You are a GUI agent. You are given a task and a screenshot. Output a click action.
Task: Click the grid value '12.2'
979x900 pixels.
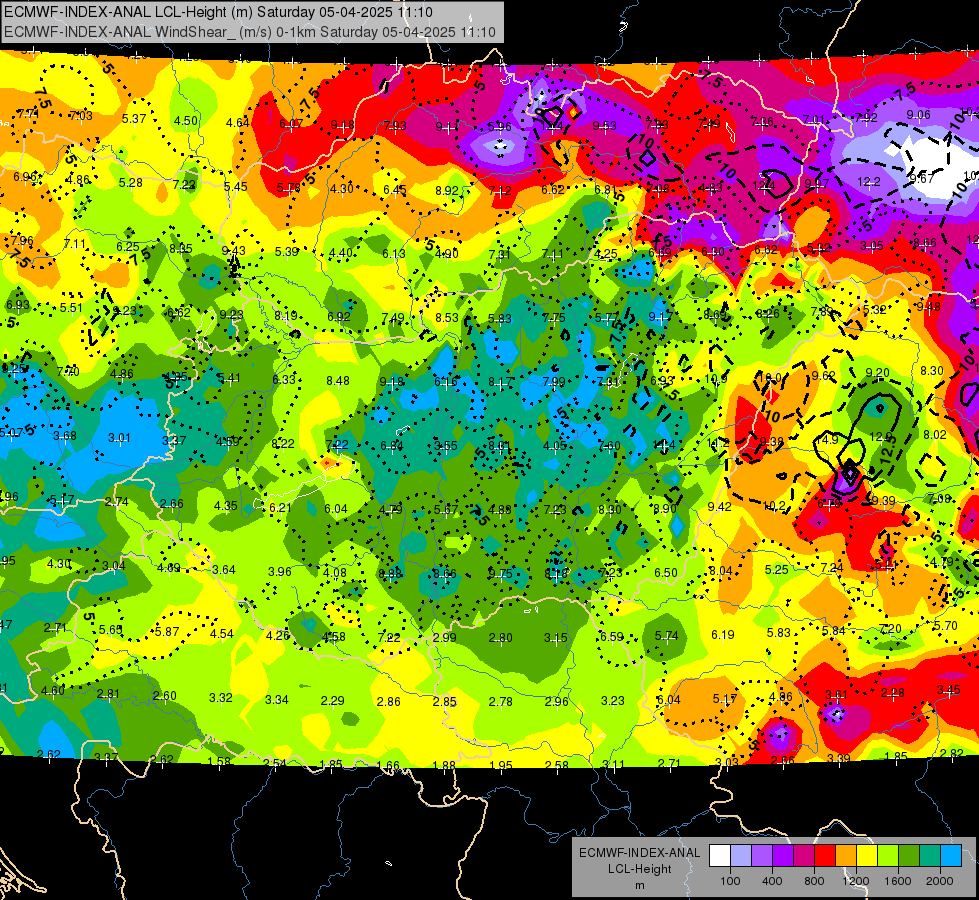(x=868, y=182)
